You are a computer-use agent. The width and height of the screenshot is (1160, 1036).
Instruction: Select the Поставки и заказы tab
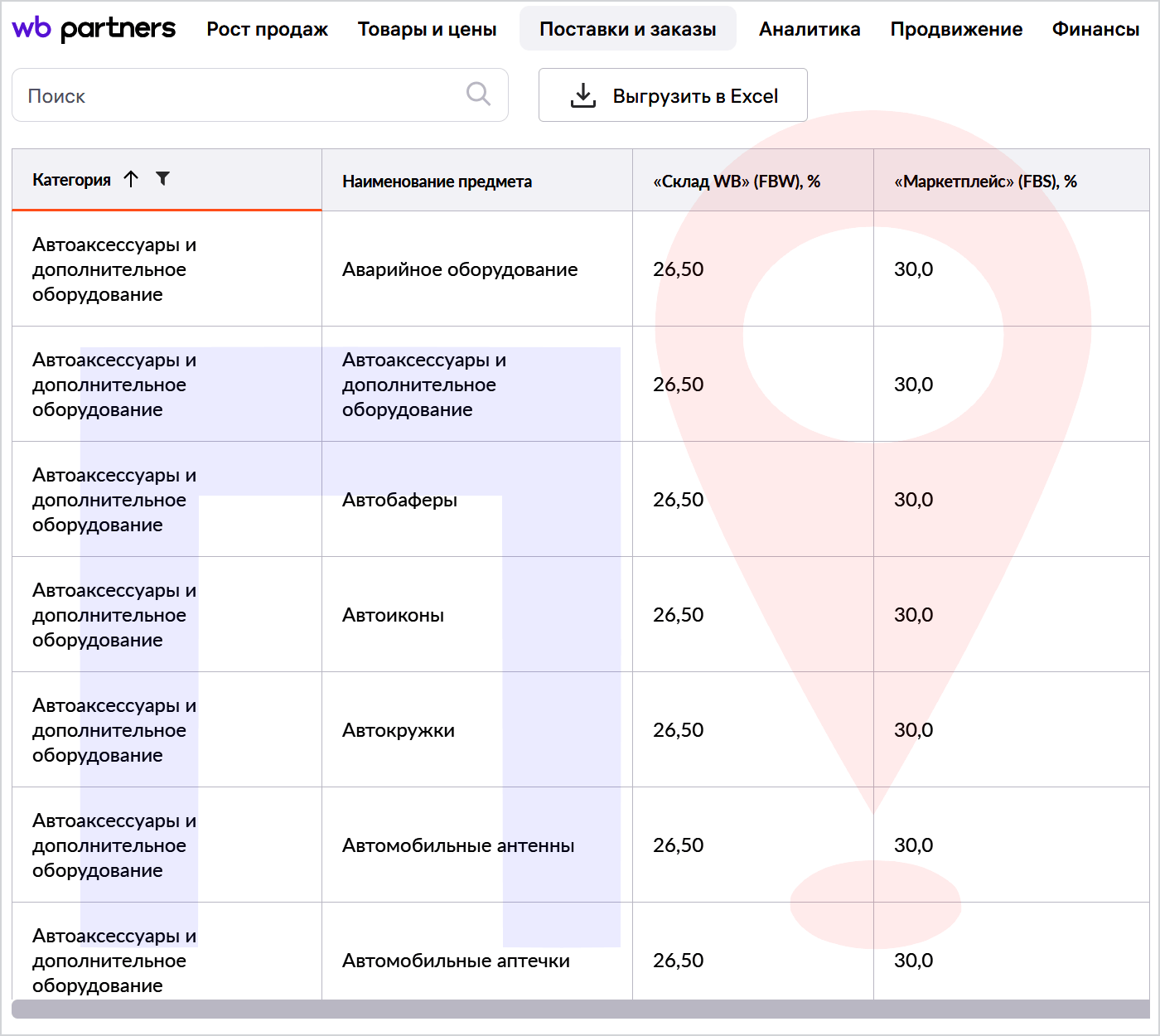[627, 29]
